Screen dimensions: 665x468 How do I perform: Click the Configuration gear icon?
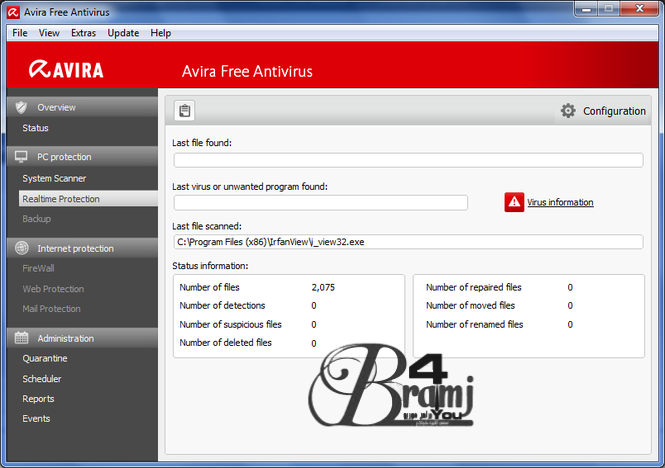point(568,111)
